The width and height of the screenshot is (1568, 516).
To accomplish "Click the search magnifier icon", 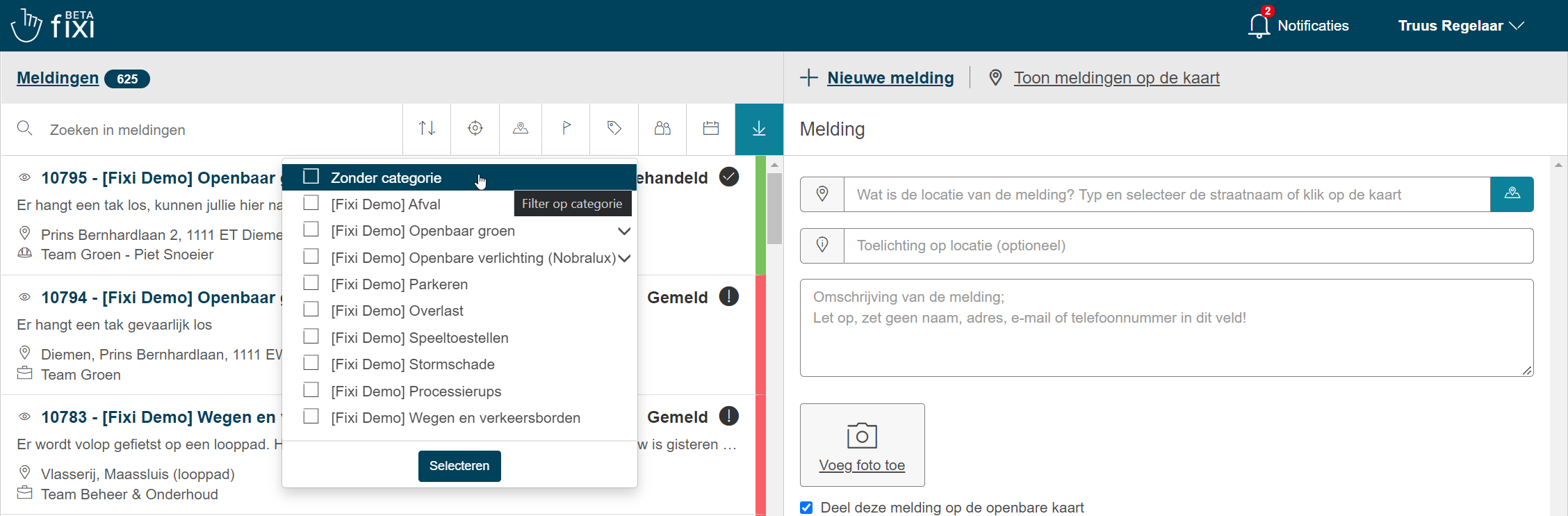I will click(25, 129).
